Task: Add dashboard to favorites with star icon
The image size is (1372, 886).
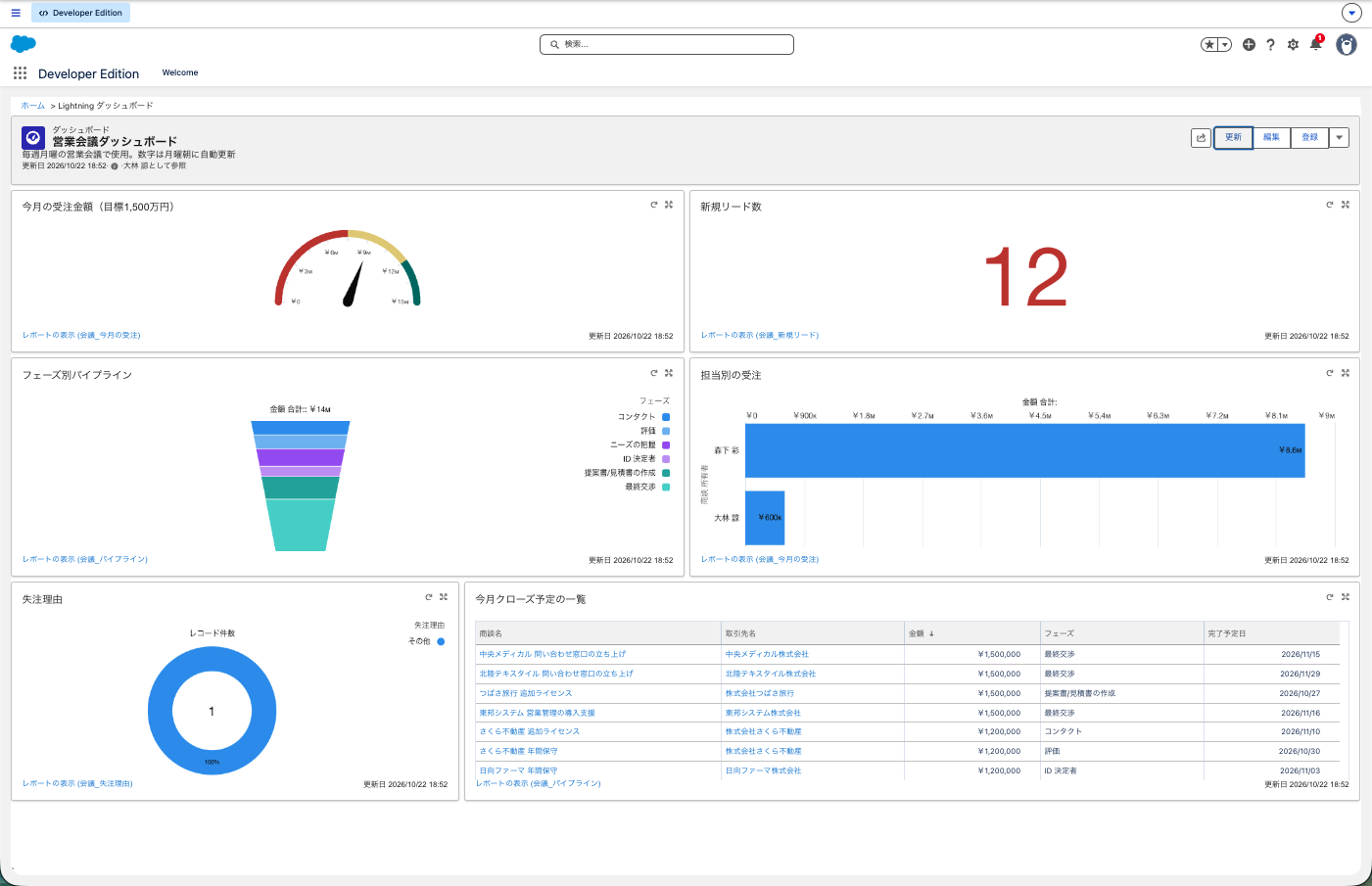Action: (x=1210, y=44)
